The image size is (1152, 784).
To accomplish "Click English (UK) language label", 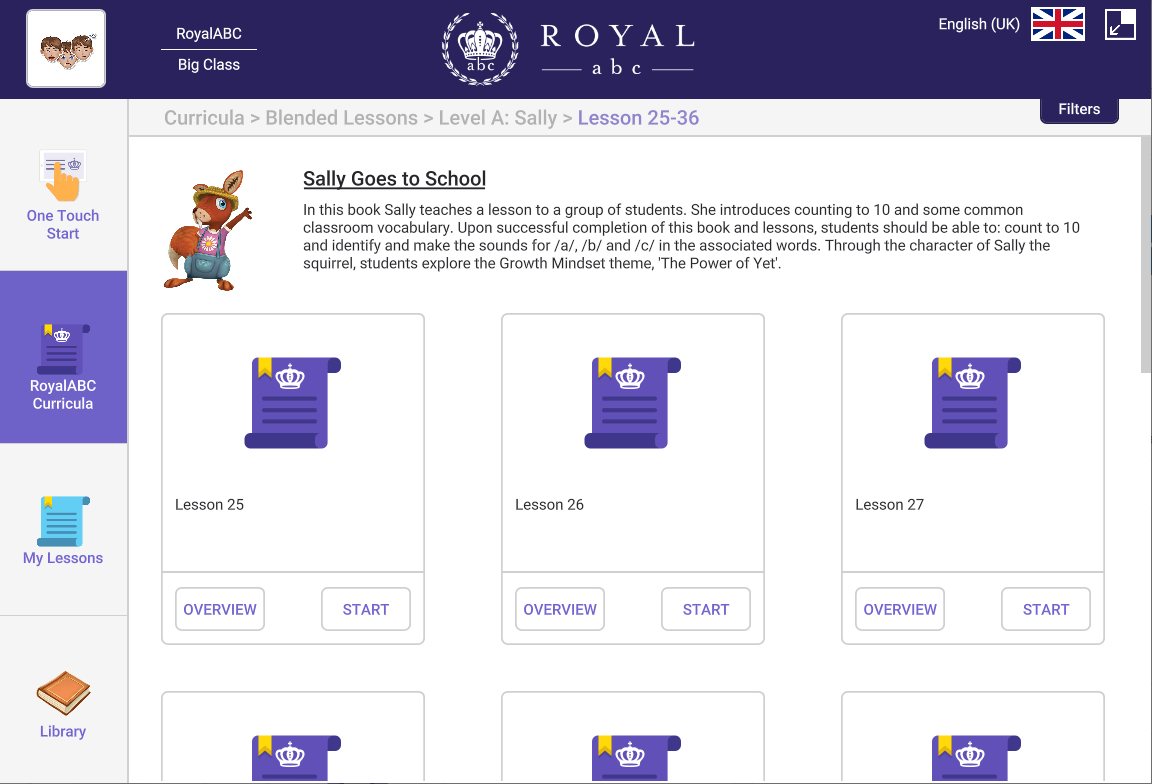I will tap(979, 24).
